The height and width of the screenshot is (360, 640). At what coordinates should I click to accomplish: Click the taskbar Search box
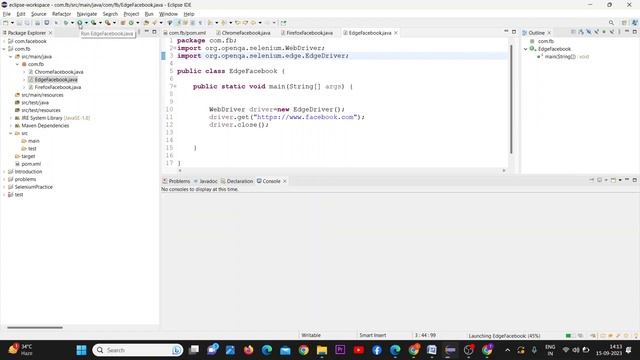coord(138,350)
